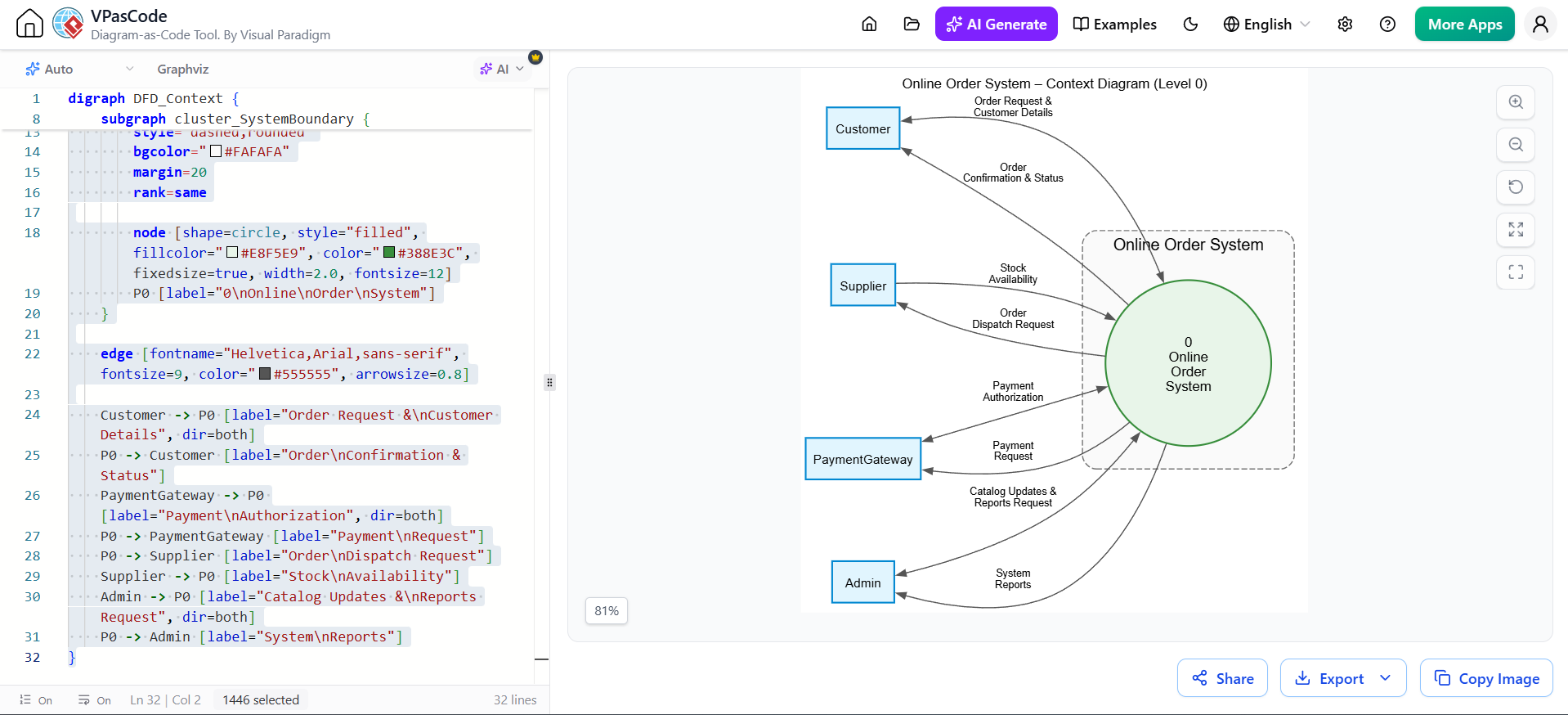Image resolution: width=1568 pixels, height=715 pixels.
Task: Fit the diagram to the screen
Action: (x=1516, y=230)
